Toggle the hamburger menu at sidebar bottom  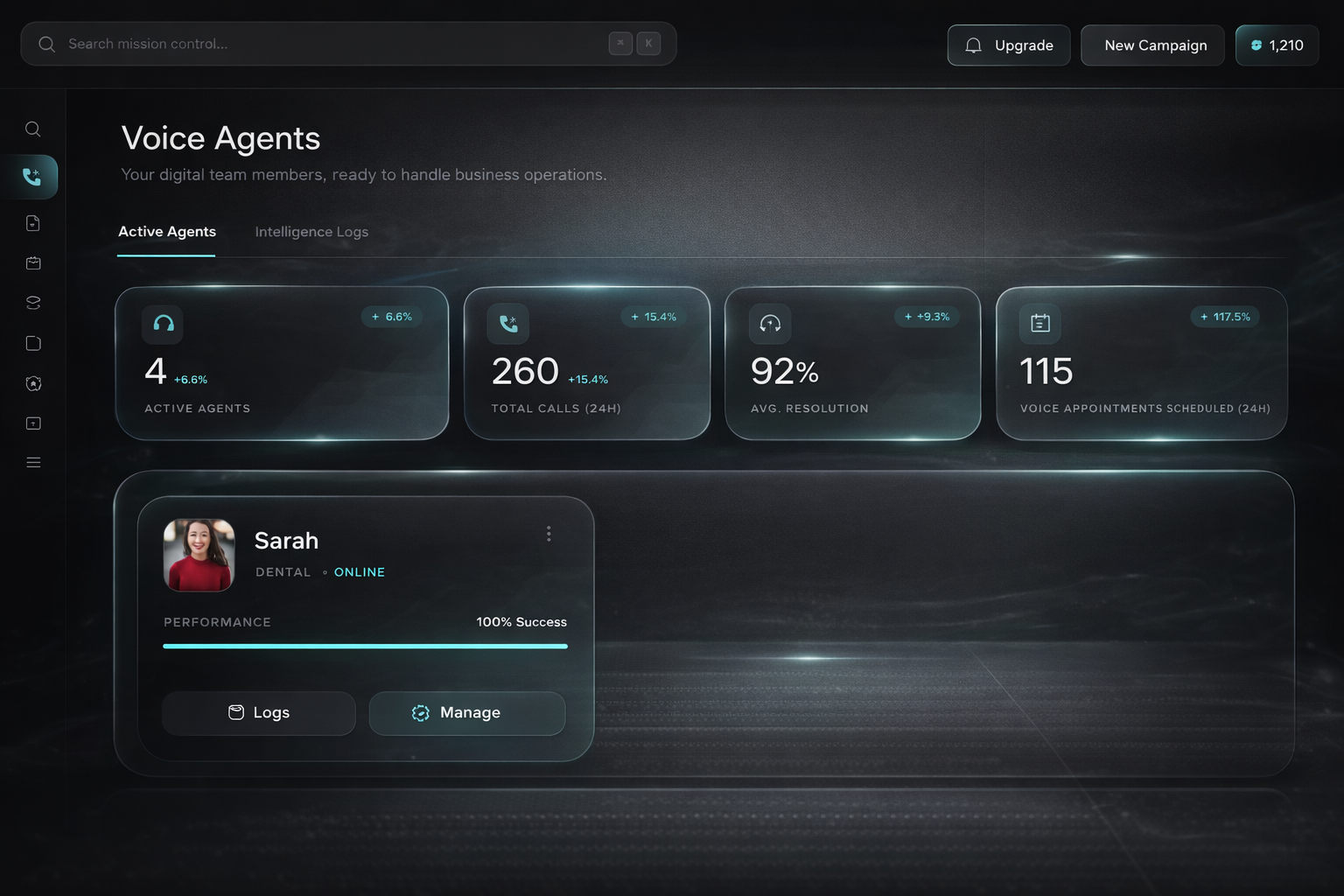pyautogui.click(x=32, y=462)
